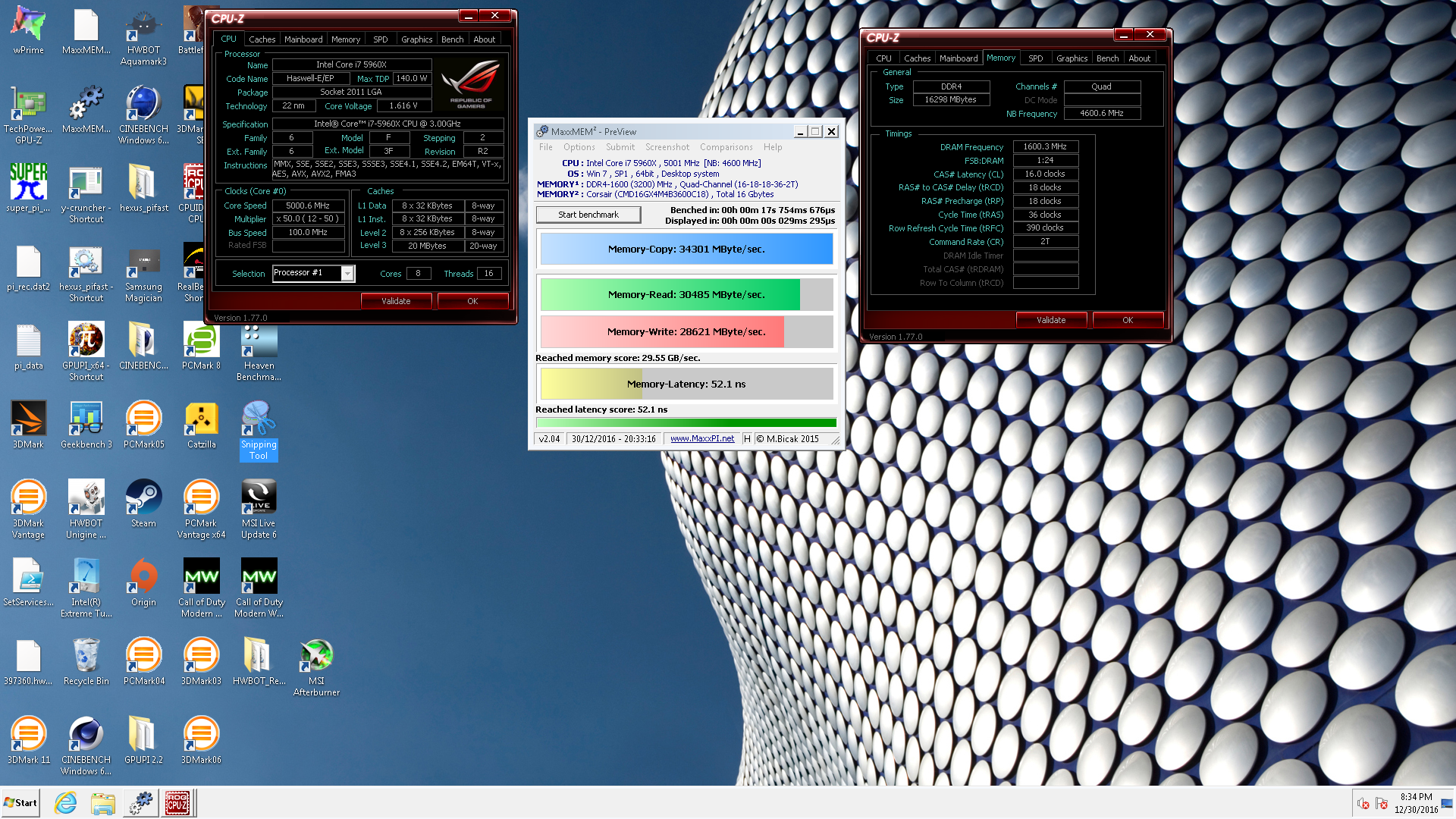
Task: Open MaxxMEM Options menu
Action: click(x=579, y=147)
